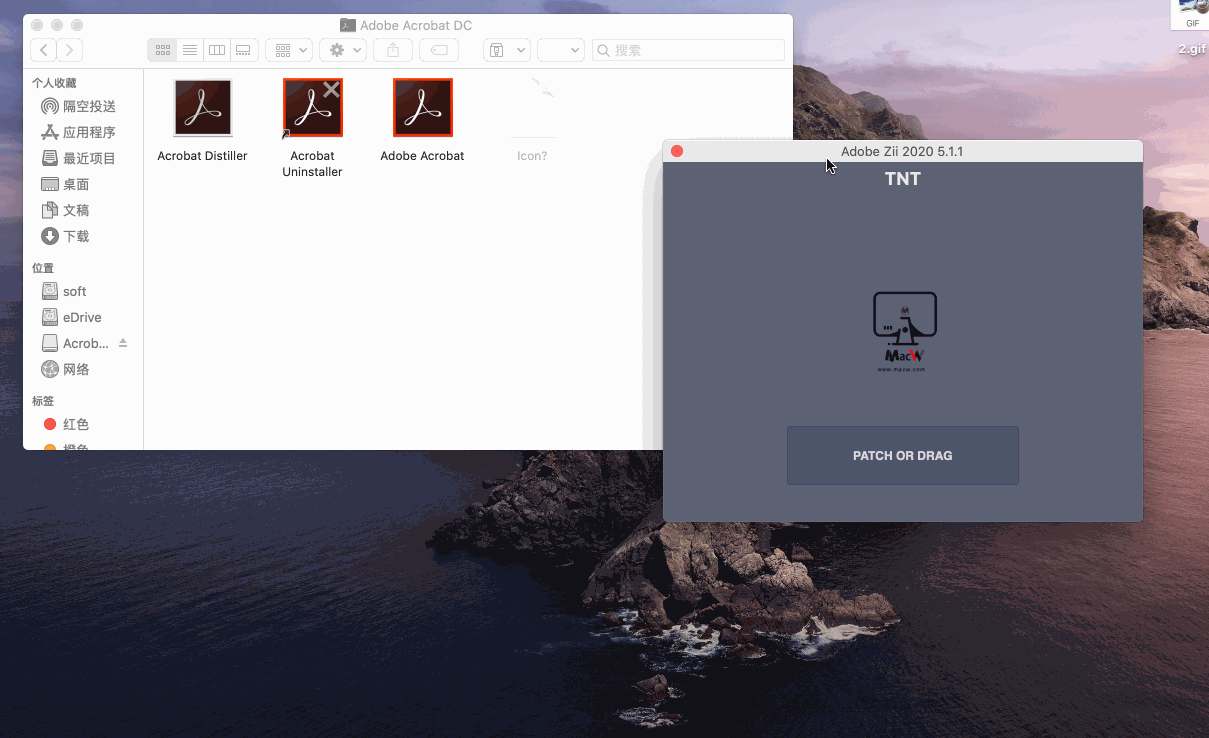Click the Finder back arrow
This screenshot has height=738, width=1209.
click(x=43, y=50)
